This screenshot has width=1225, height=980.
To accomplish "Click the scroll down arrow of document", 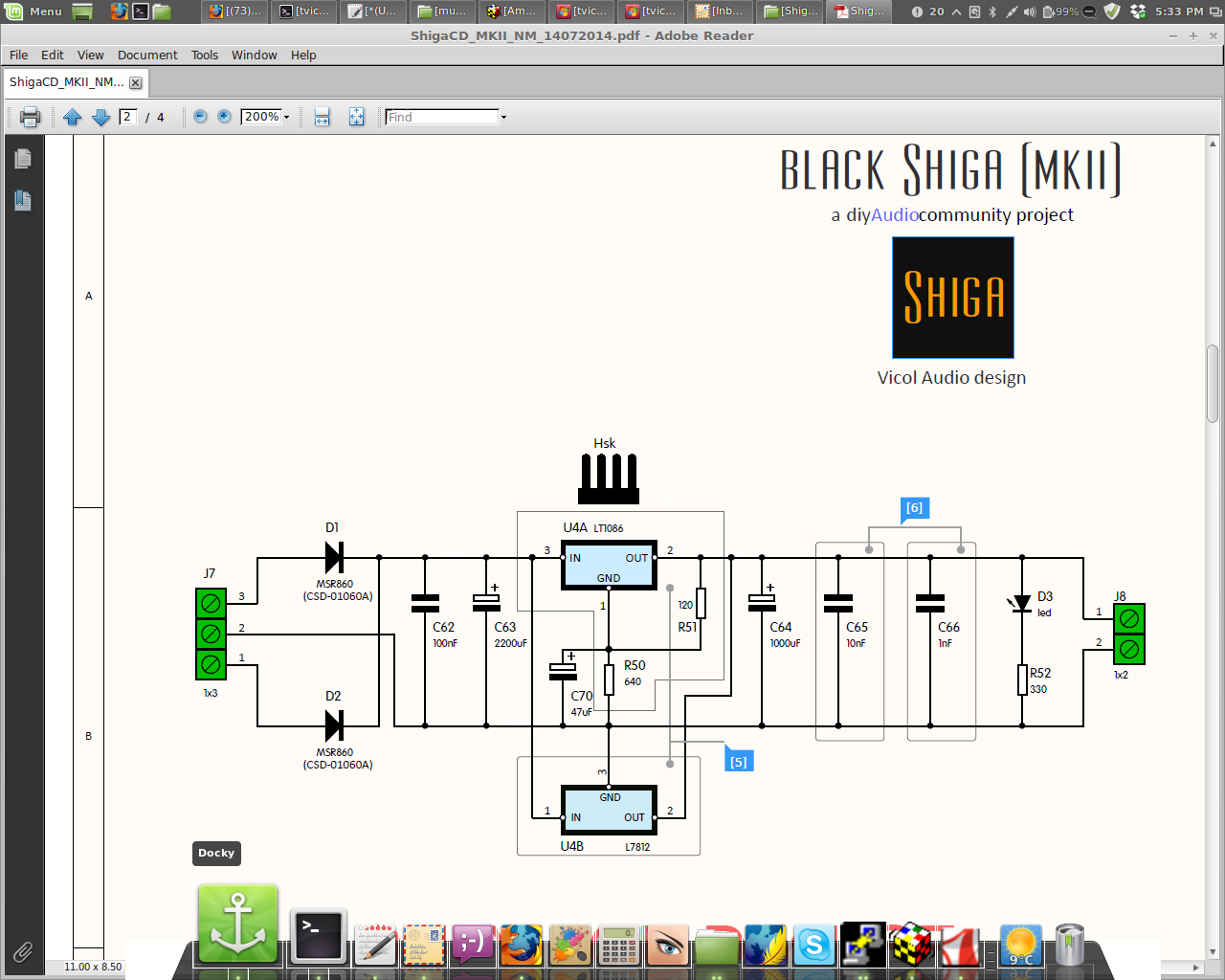I will (x=1213, y=952).
